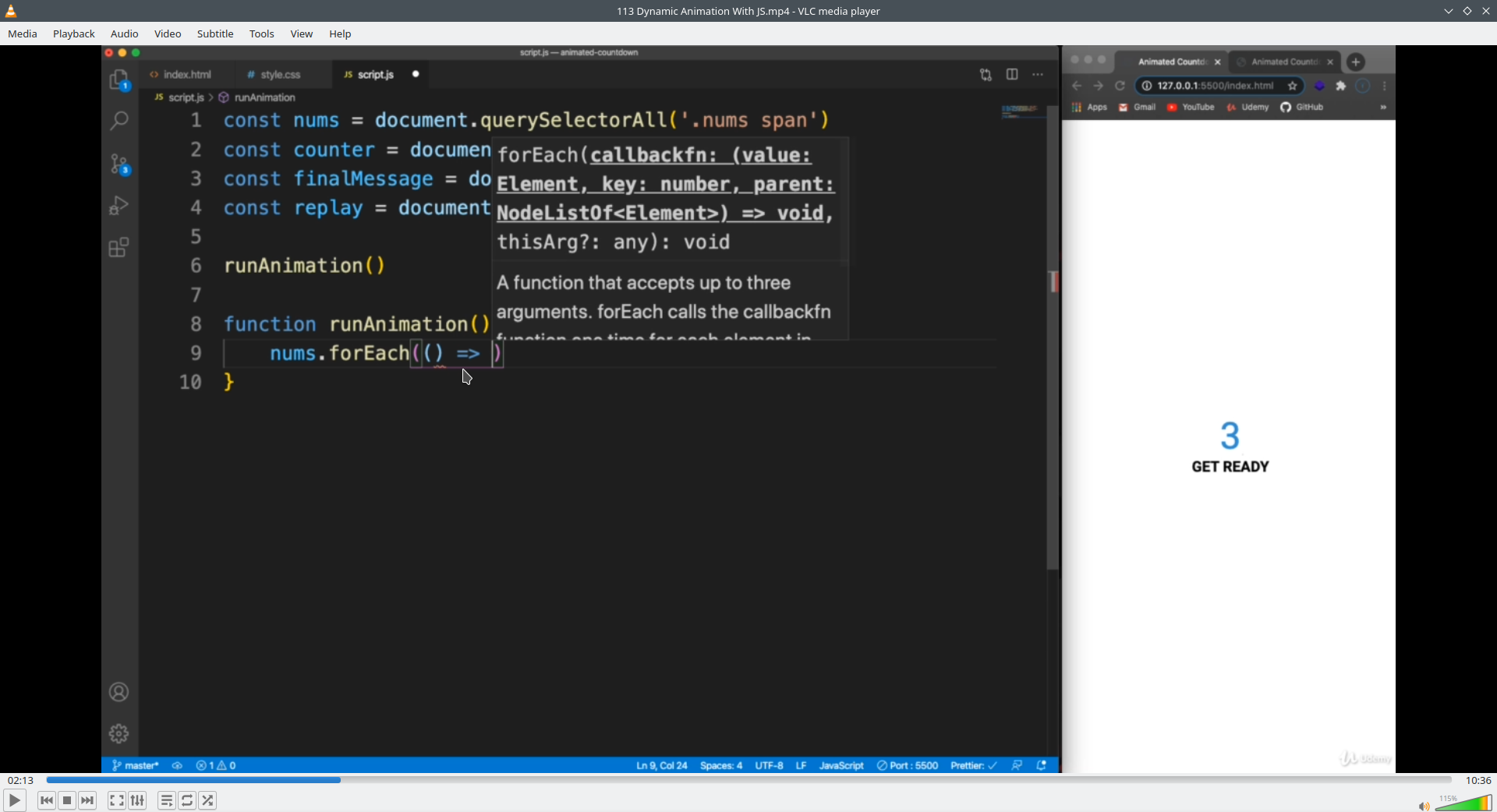Click the VLC cone icon in title bar
Viewport: 1497px width, 812px height.
click(x=11, y=11)
